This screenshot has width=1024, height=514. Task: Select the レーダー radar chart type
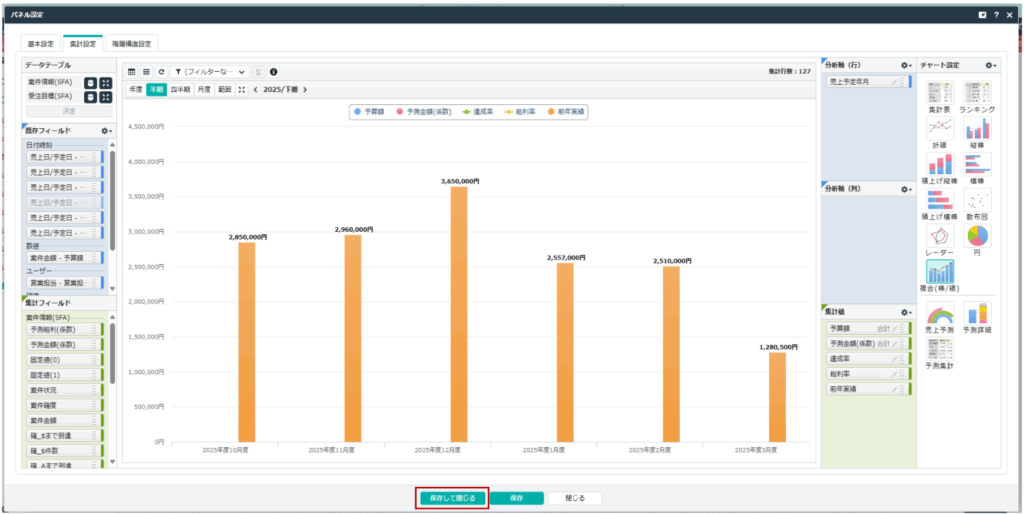(x=939, y=236)
